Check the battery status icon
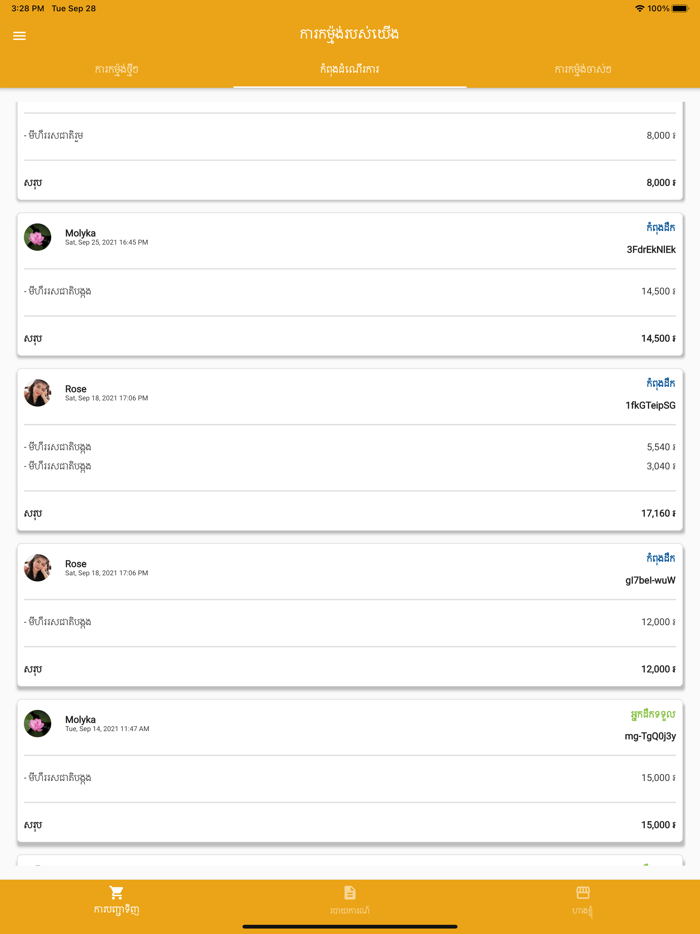This screenshot has height=934, width=700. point(680,8)
